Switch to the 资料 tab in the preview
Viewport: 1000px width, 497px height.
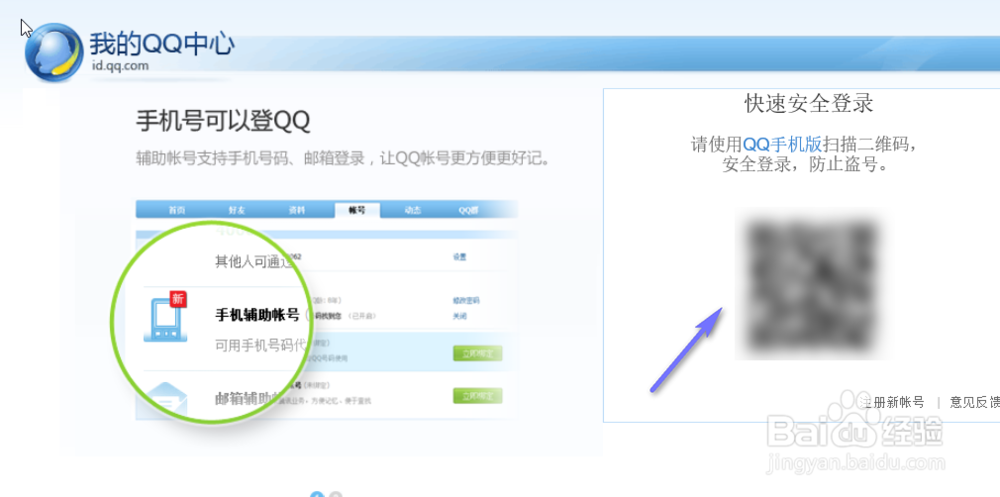(x=297, y=211)
